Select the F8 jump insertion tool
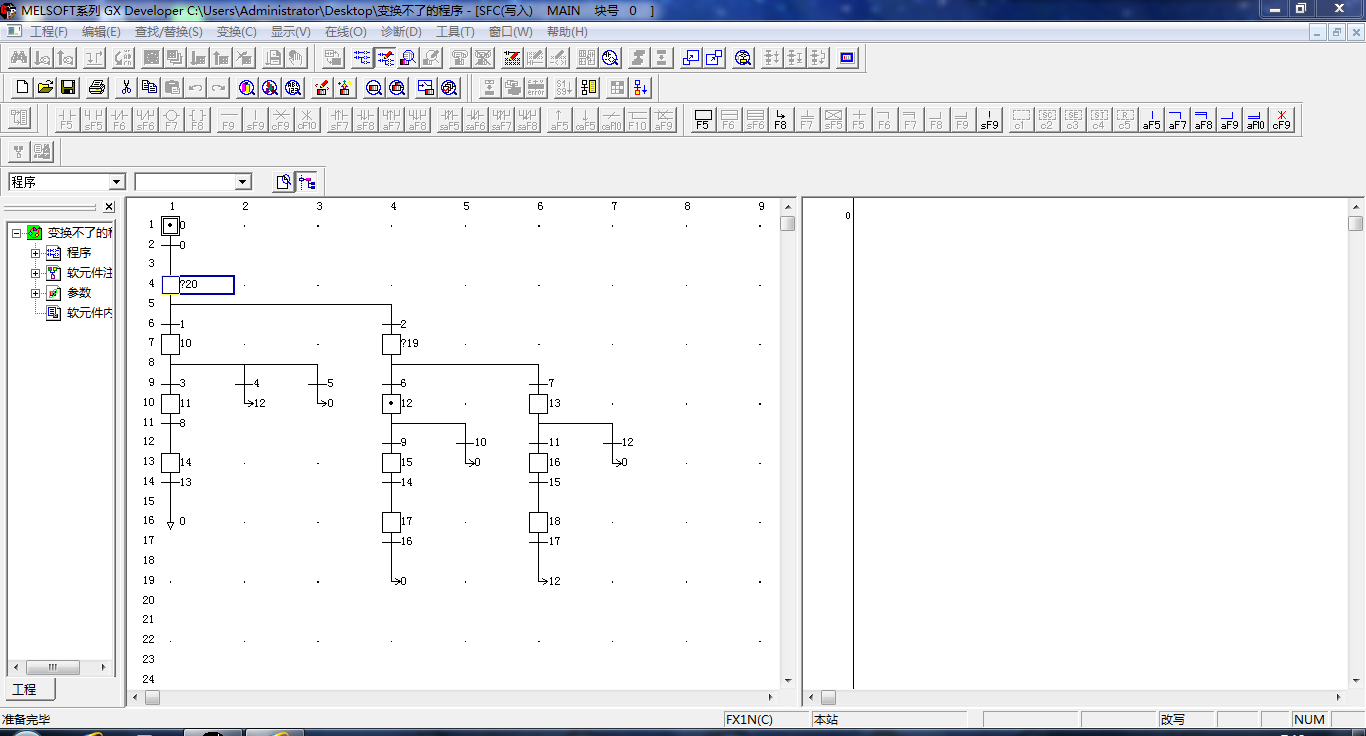The height and width of the screenshot is (736, 1366). coord(780,120)
